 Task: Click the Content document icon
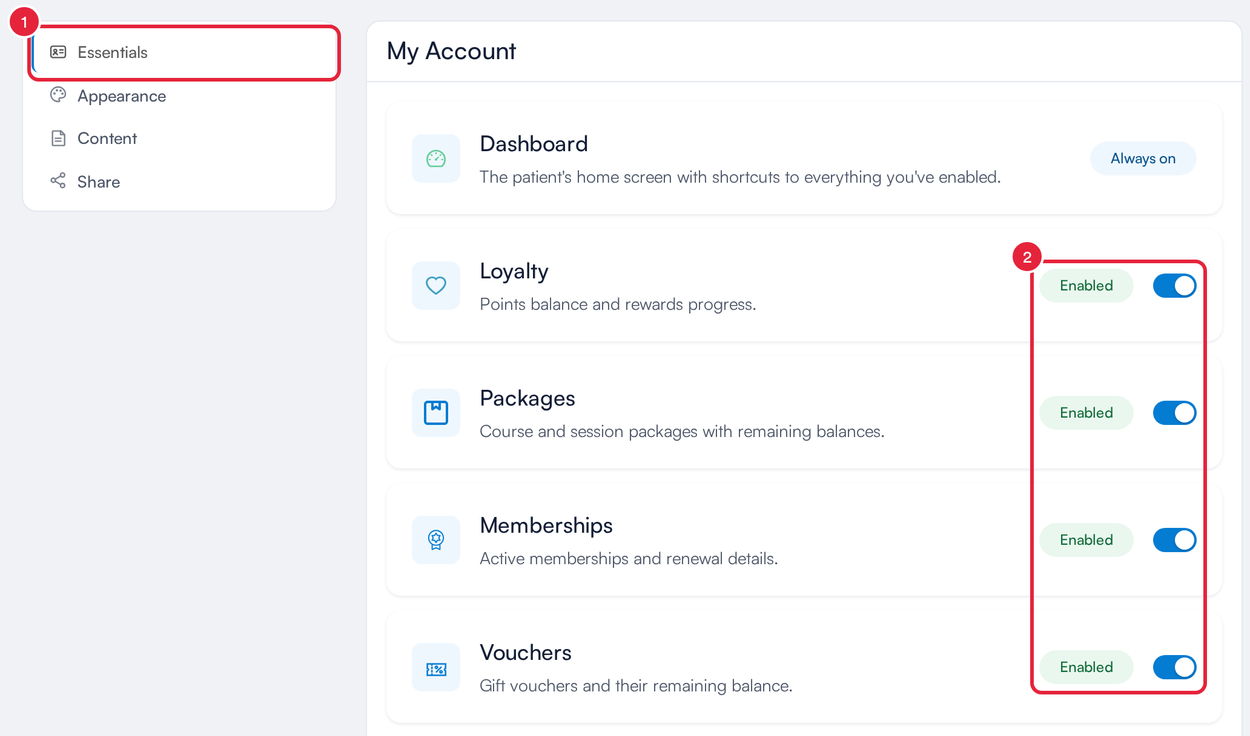click(58, 138)
